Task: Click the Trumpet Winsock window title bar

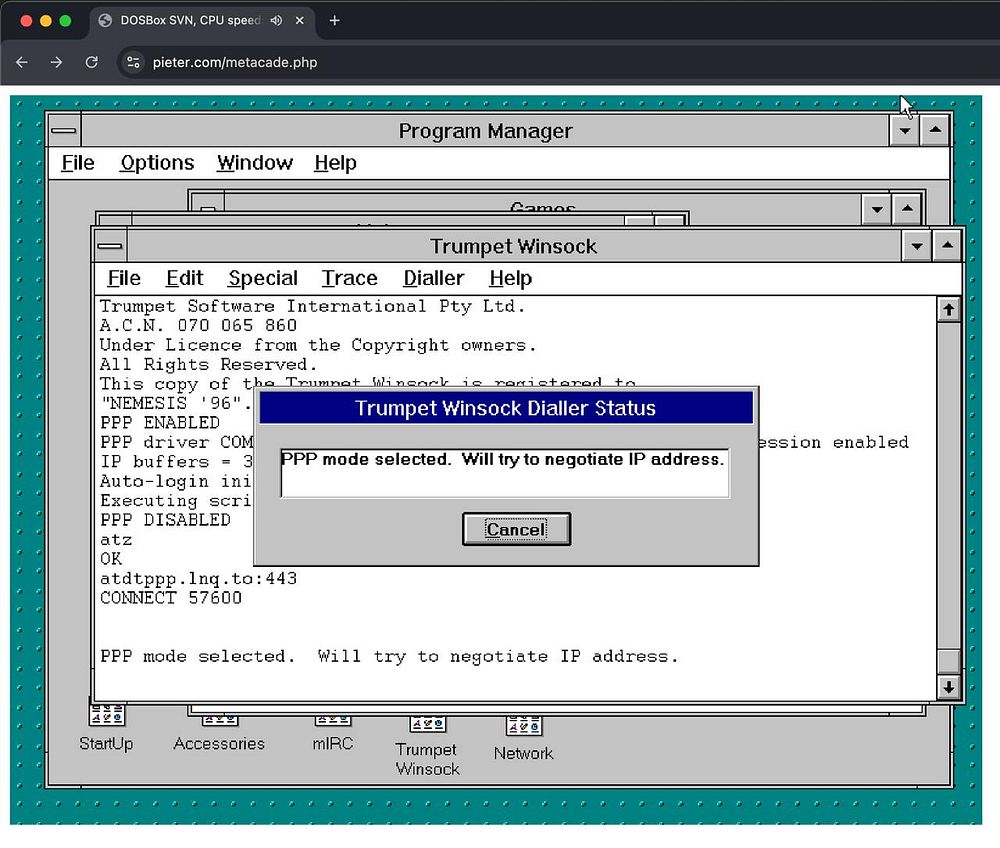Action: (513, 246)
